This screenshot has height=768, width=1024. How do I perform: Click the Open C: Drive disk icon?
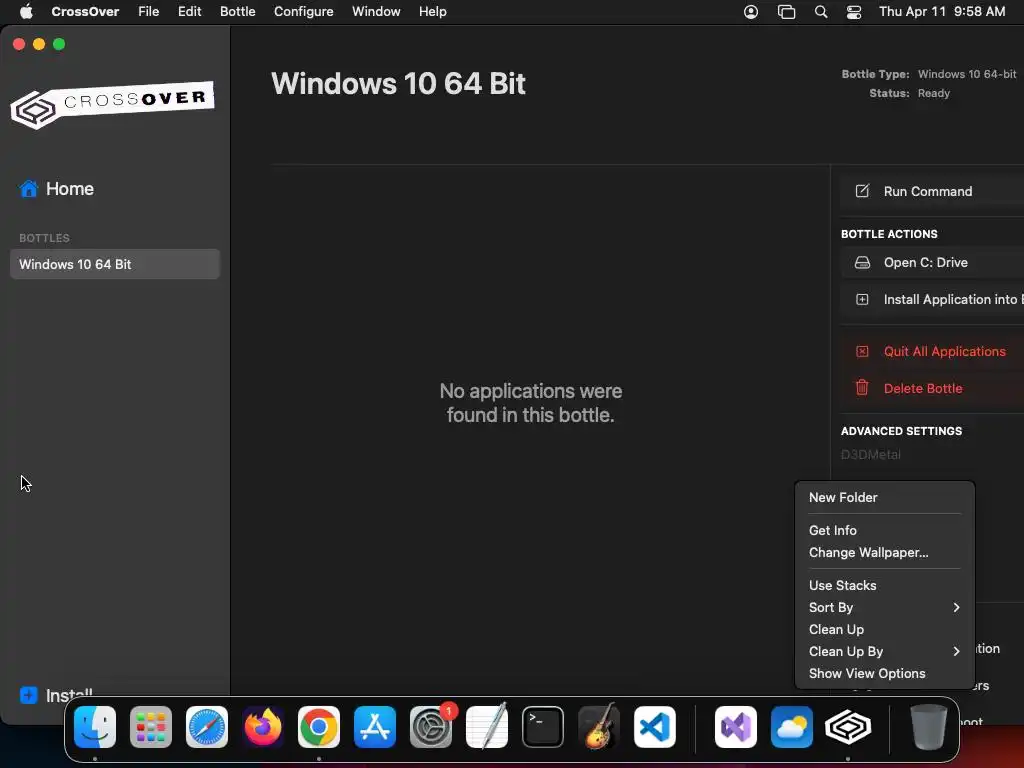pos(862,263)
